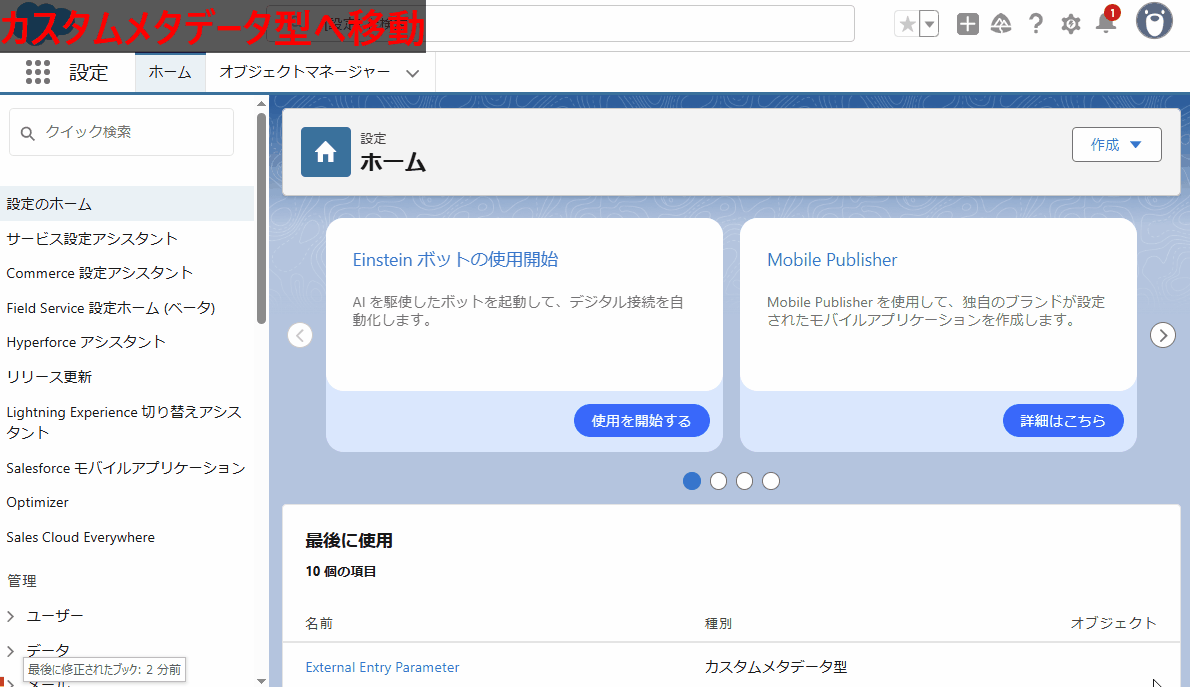Click the 種別 column header

click(x=718, y=623)
